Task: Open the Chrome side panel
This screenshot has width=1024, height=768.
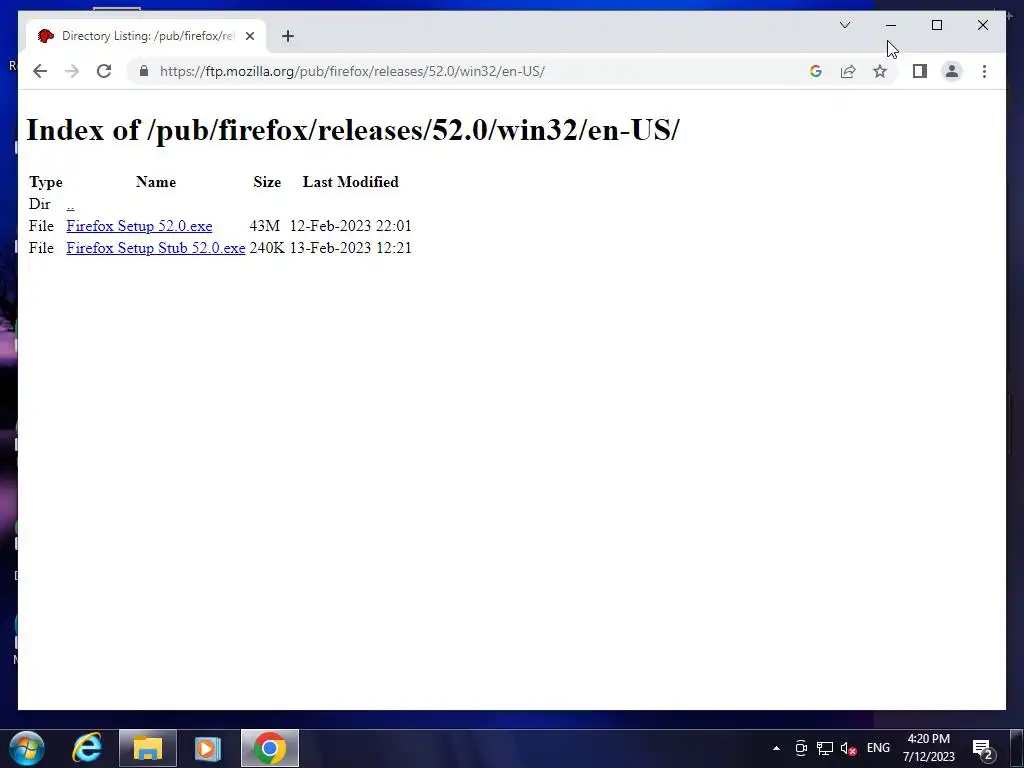Action: click(920, 71)
